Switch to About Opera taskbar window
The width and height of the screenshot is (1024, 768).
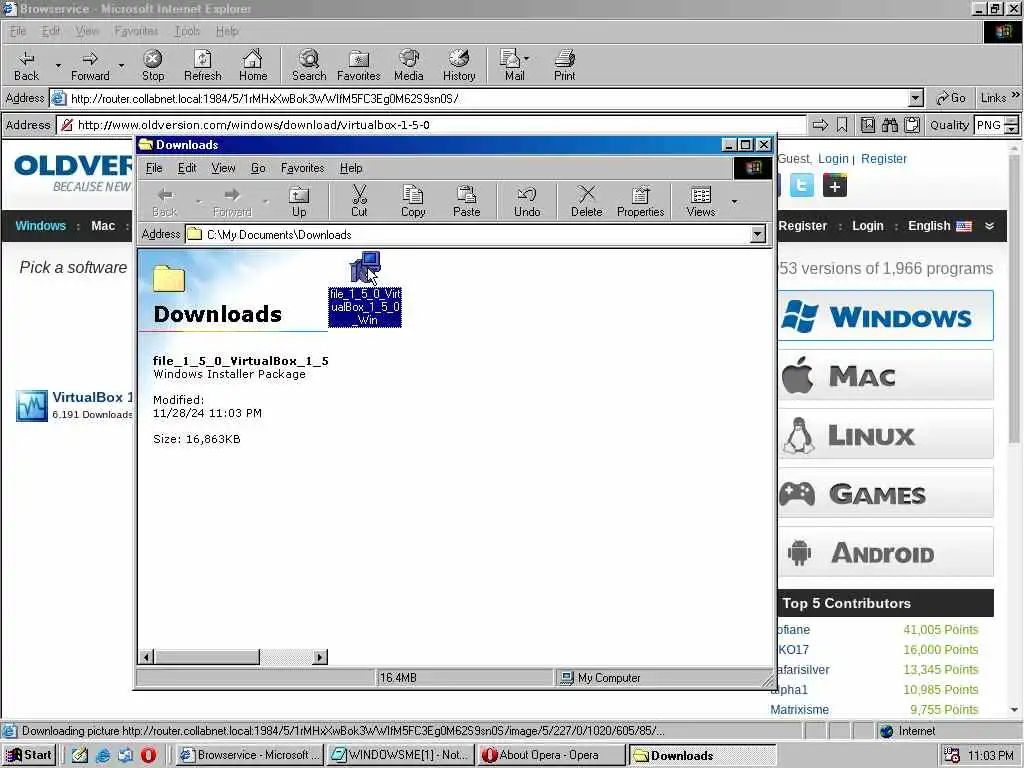(550, 755)
